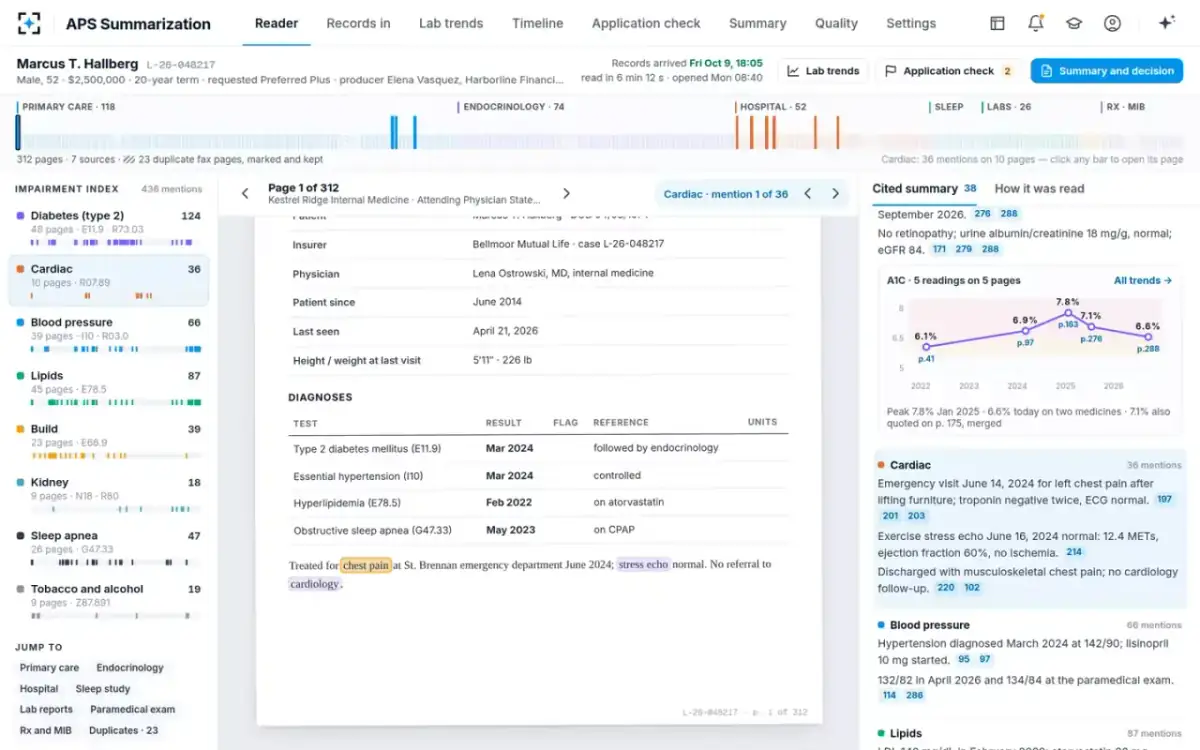Open citation 220 in Cardiac summary
The height and width of the screenshot is (750, 1200).
945,588
